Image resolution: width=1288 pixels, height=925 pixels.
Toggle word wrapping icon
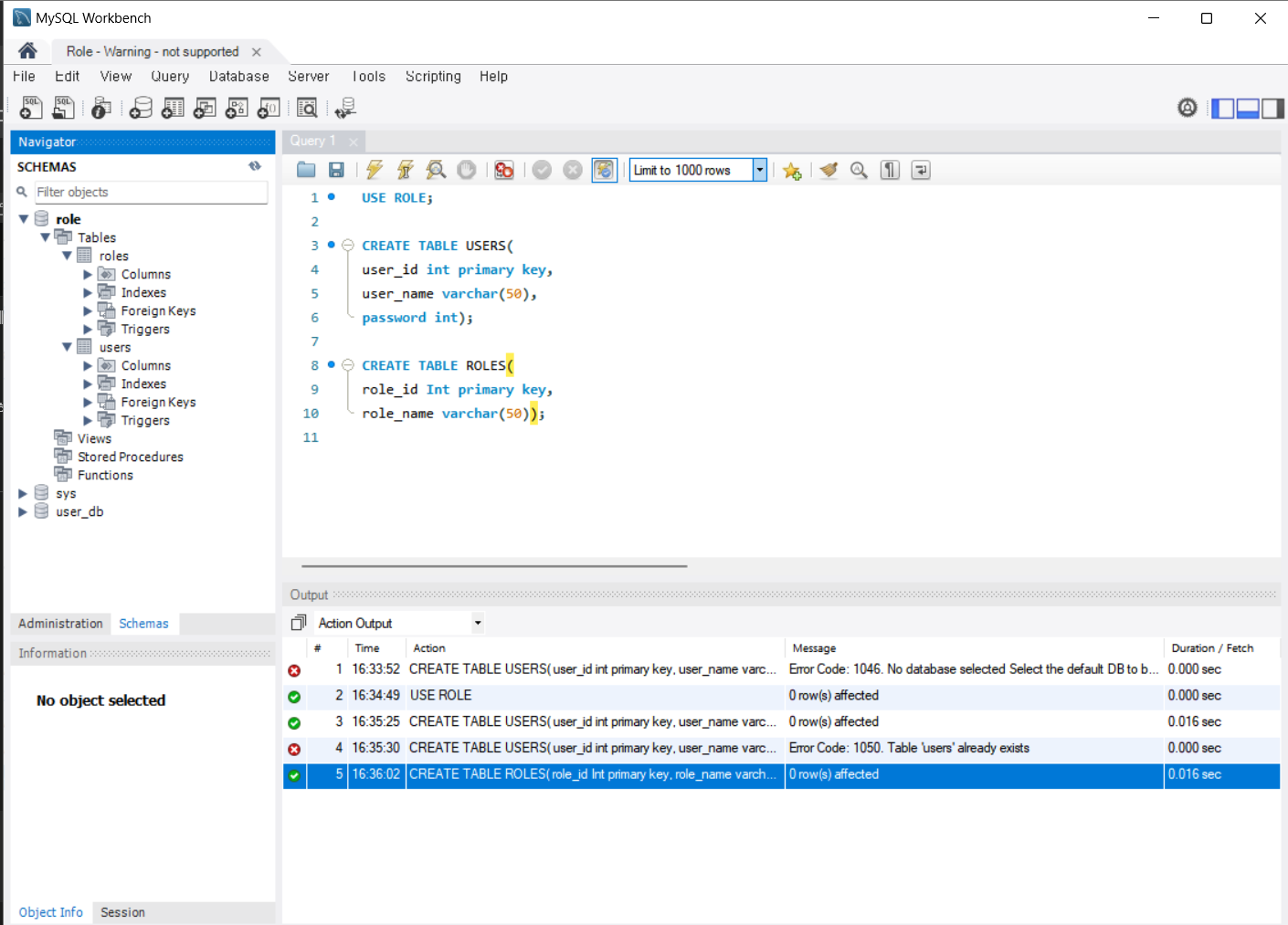921,170
